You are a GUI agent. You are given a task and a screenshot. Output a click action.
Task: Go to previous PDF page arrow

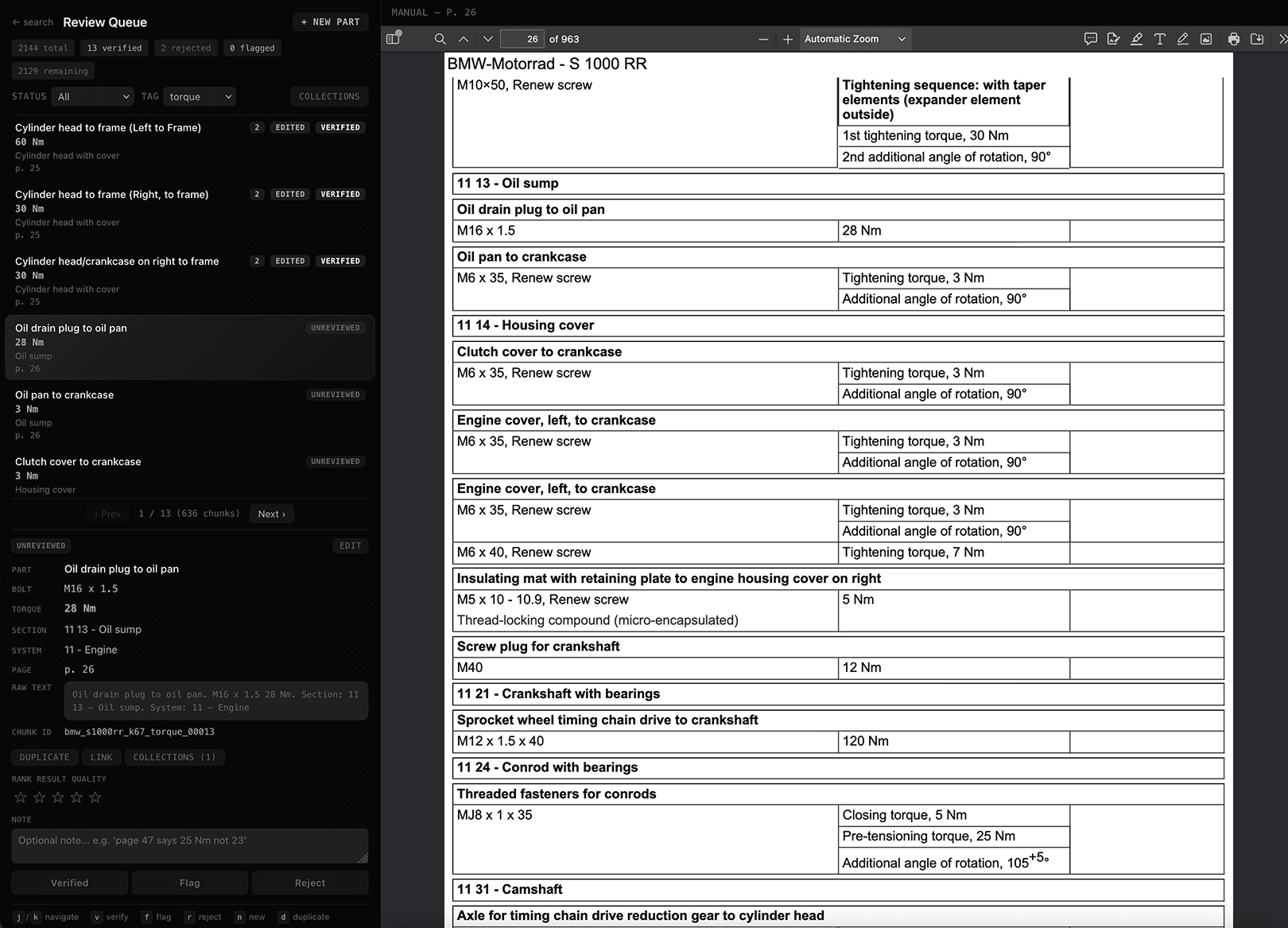pyautogui.click(x=464, y=39)
